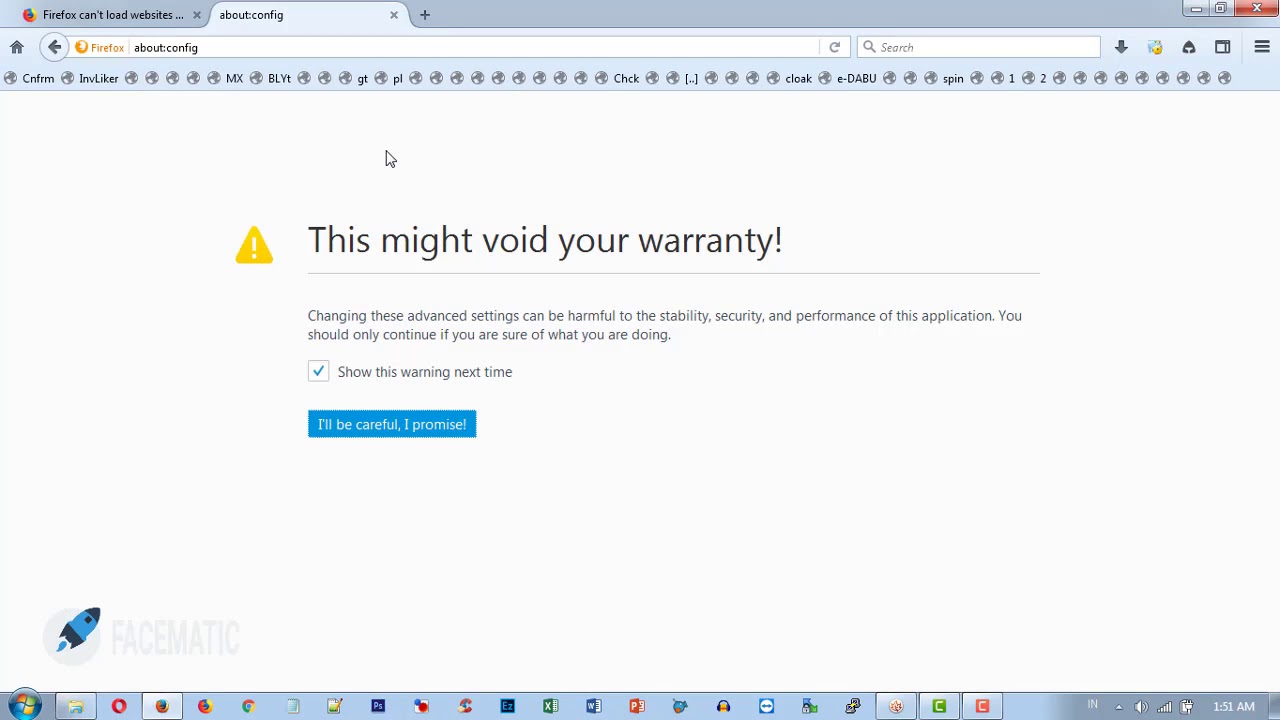Click the Firefox Home icon

17,47
